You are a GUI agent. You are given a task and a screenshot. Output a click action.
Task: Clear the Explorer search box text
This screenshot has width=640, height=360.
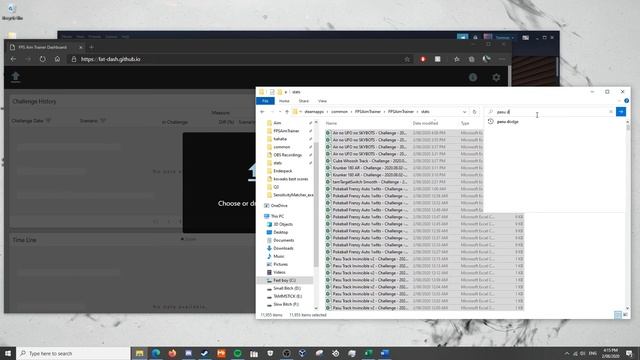click(611, 111)
